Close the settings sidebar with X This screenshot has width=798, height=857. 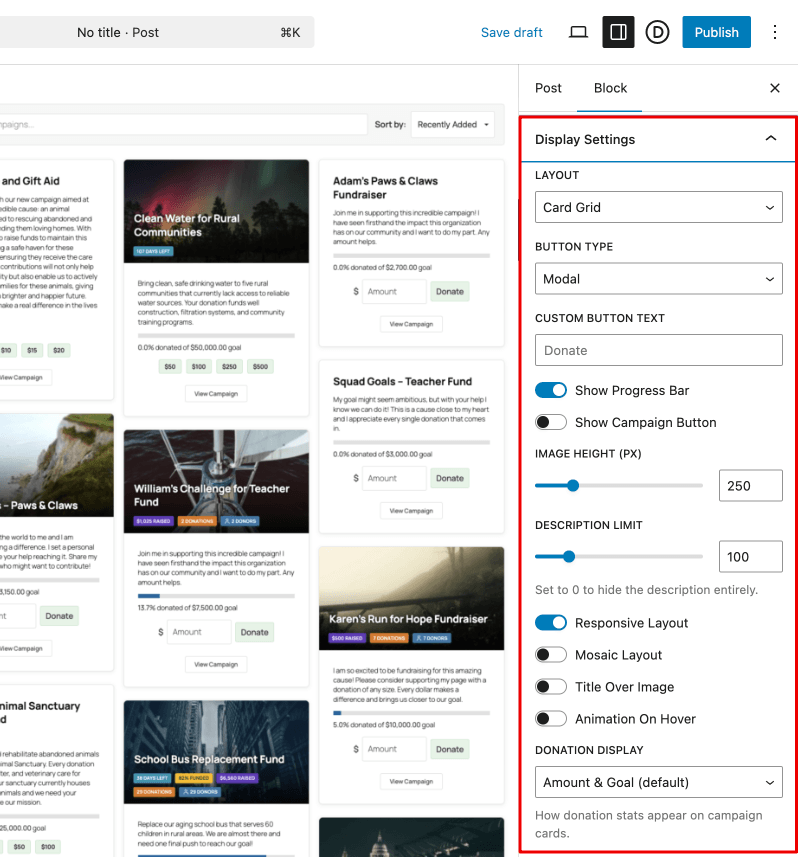point(774,88)
